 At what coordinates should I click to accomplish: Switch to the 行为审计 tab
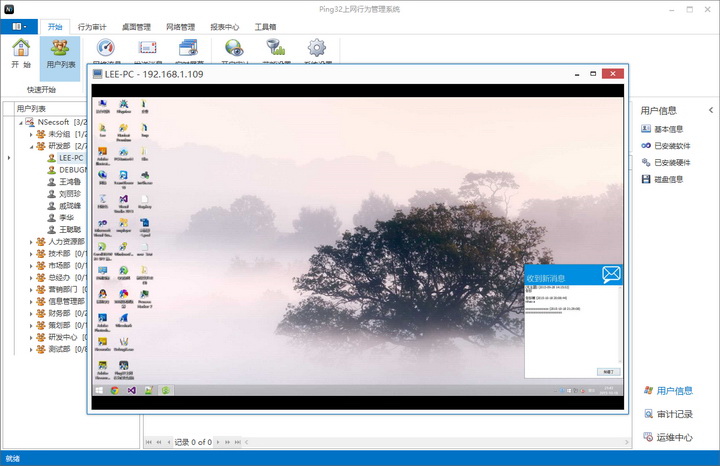(92, 27)
